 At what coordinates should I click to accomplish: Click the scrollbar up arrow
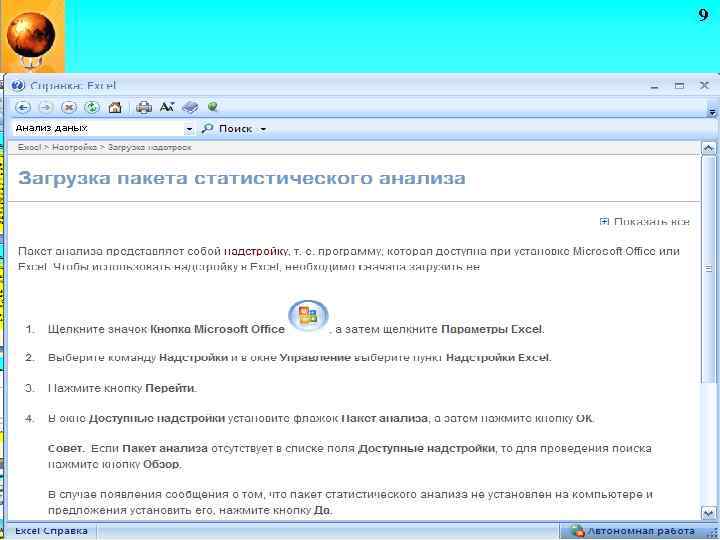(709, 148)
